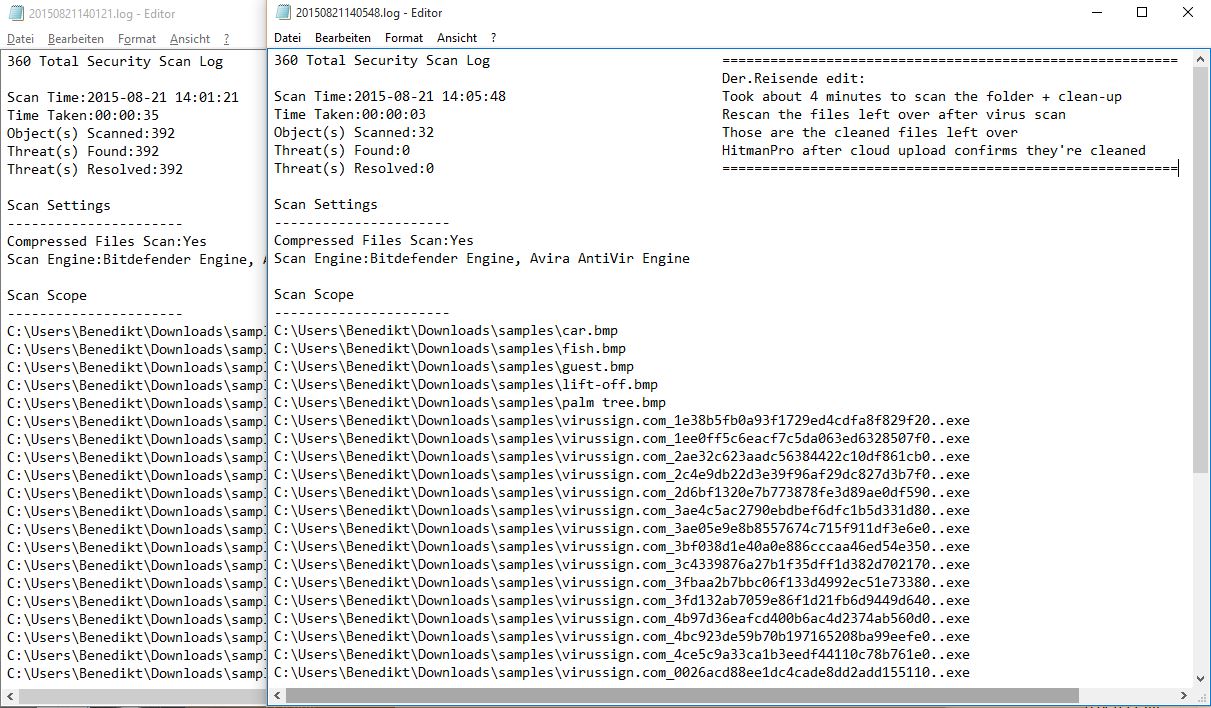The width and height of the screenshot is (1211, 708).
Task: Open the ? help menu in the 20150821140121.log window
Action: click(x=226, y=39)
